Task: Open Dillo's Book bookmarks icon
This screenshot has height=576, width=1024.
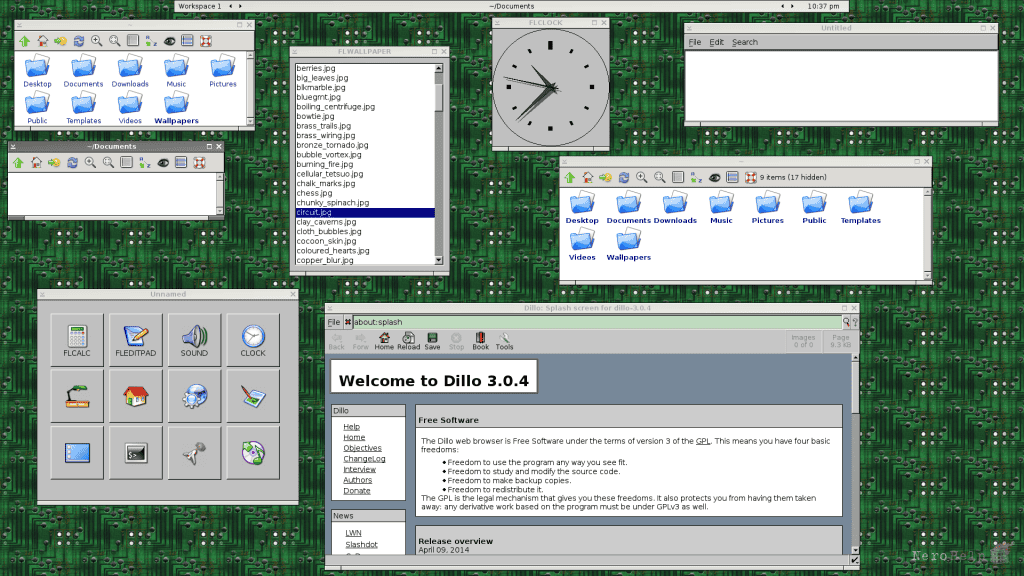Action: [481, 341]
